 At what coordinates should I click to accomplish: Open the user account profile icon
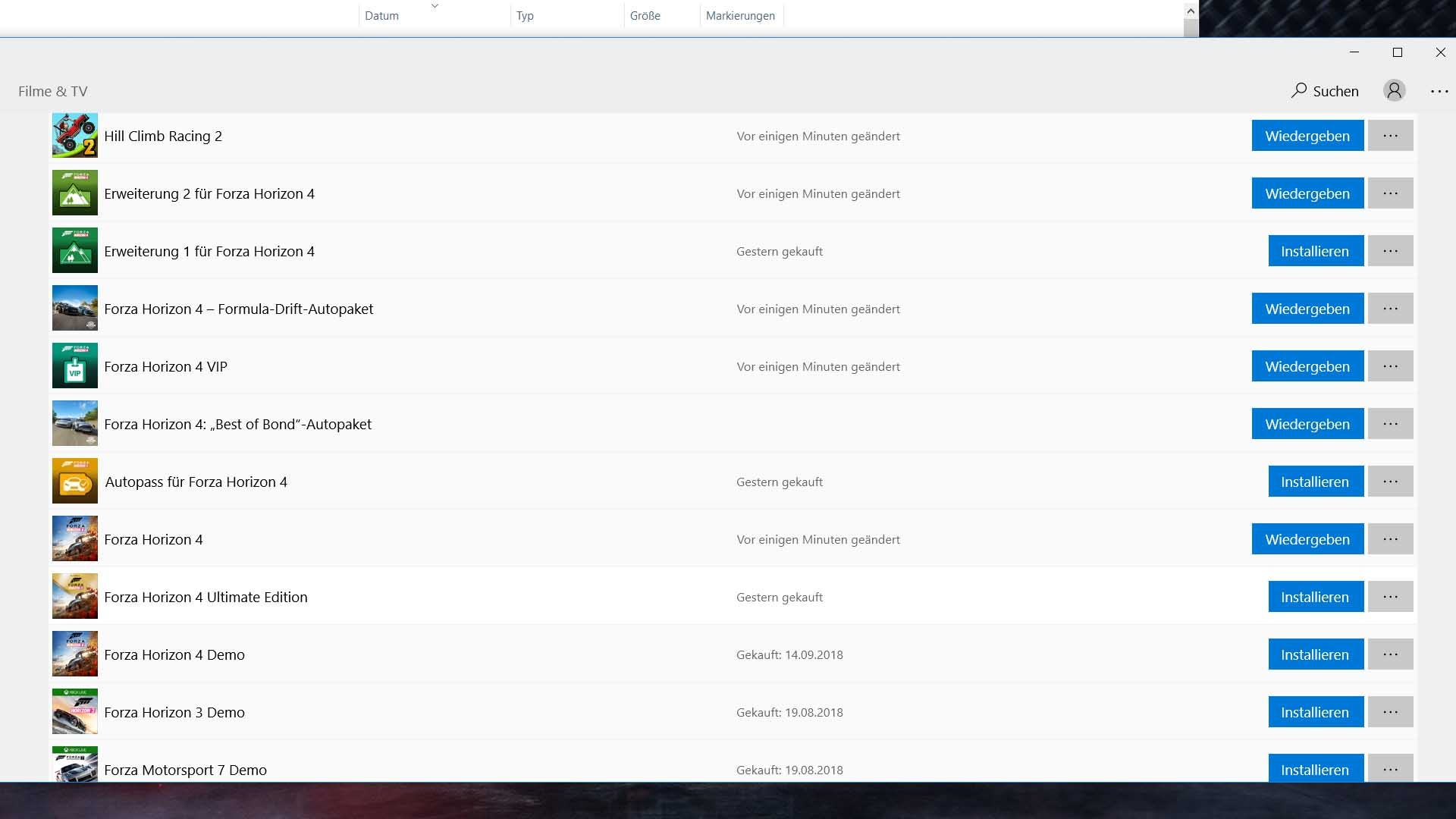[1394, 90]
